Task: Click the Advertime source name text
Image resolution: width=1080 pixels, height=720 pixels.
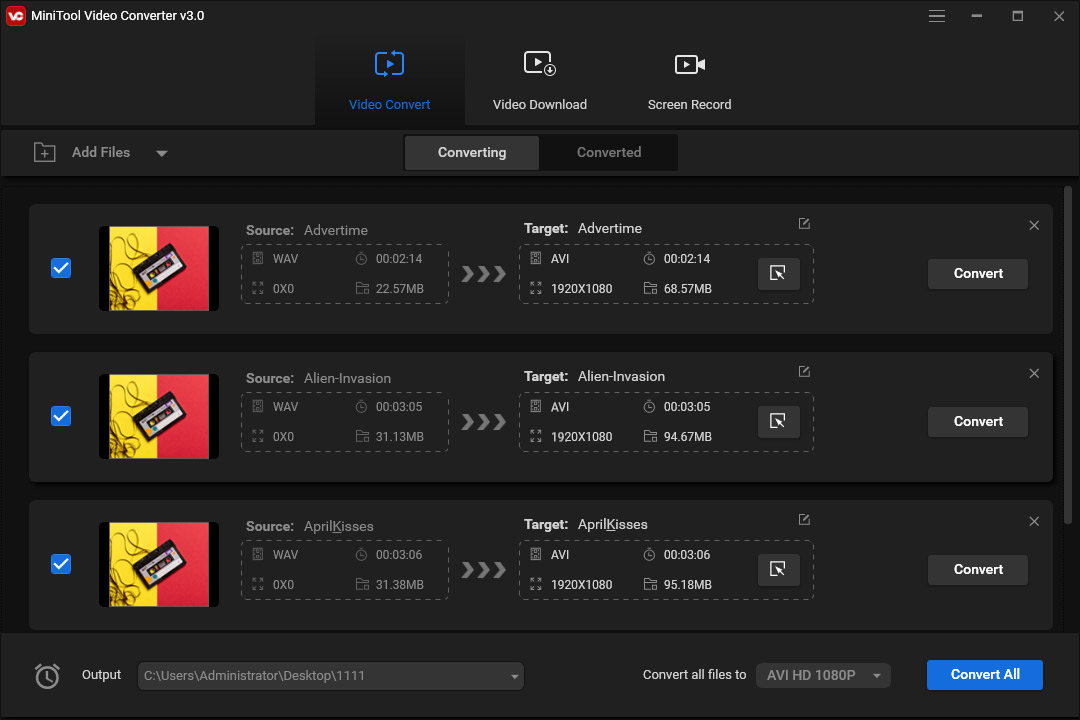Action: coord(335,230)
